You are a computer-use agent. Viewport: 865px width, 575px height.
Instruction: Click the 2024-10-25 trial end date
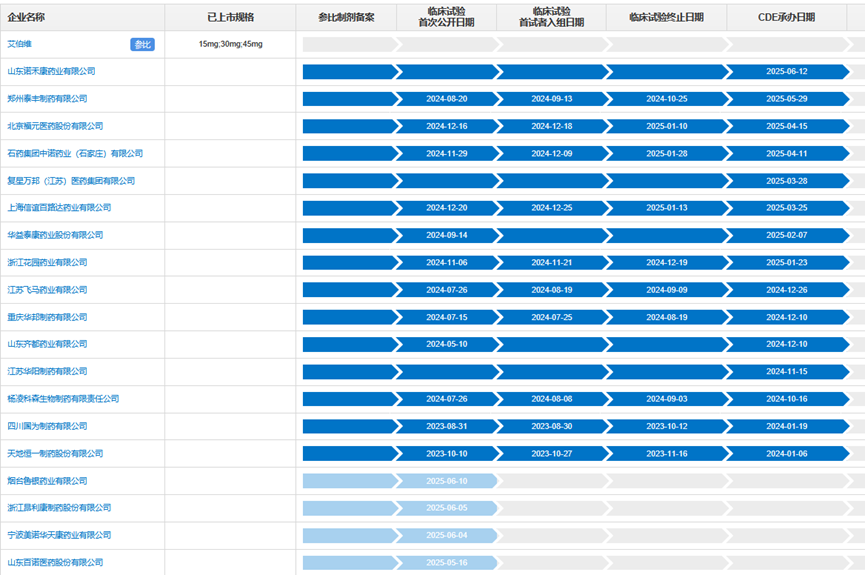click(667, 99)
